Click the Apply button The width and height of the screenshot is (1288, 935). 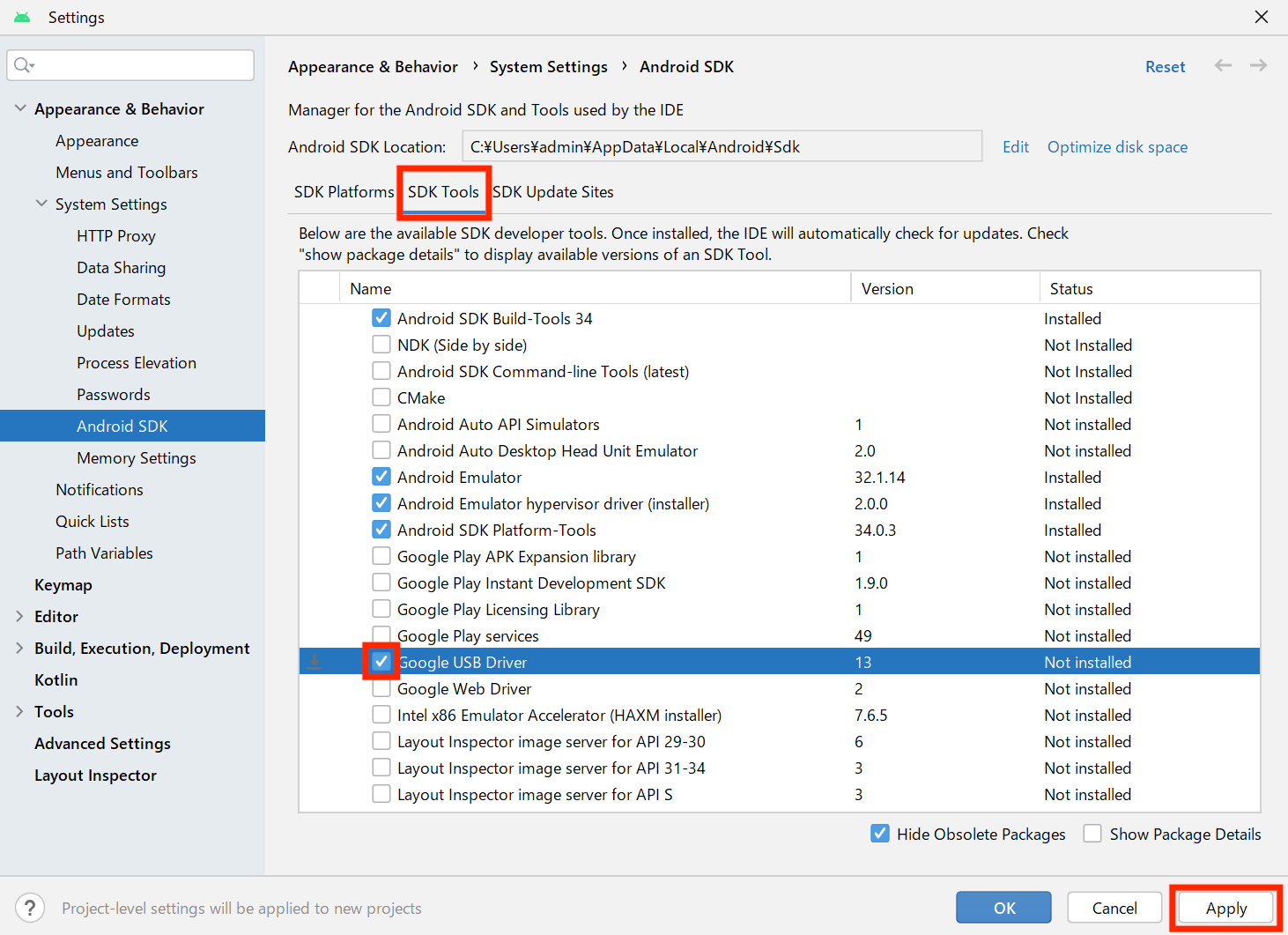pyautogui.click(x=1226, y=908)
